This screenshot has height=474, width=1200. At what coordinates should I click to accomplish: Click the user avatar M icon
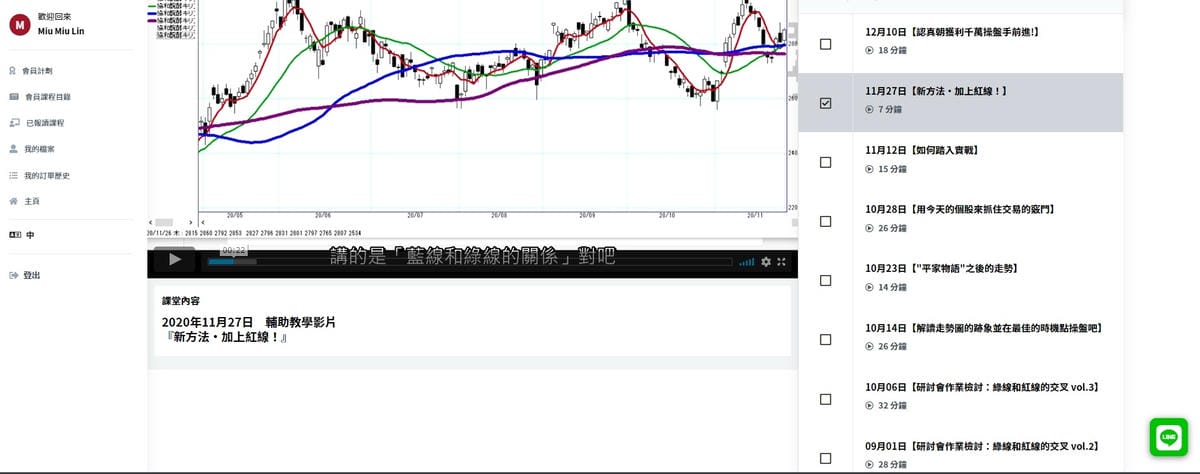(x=18, y=25)
